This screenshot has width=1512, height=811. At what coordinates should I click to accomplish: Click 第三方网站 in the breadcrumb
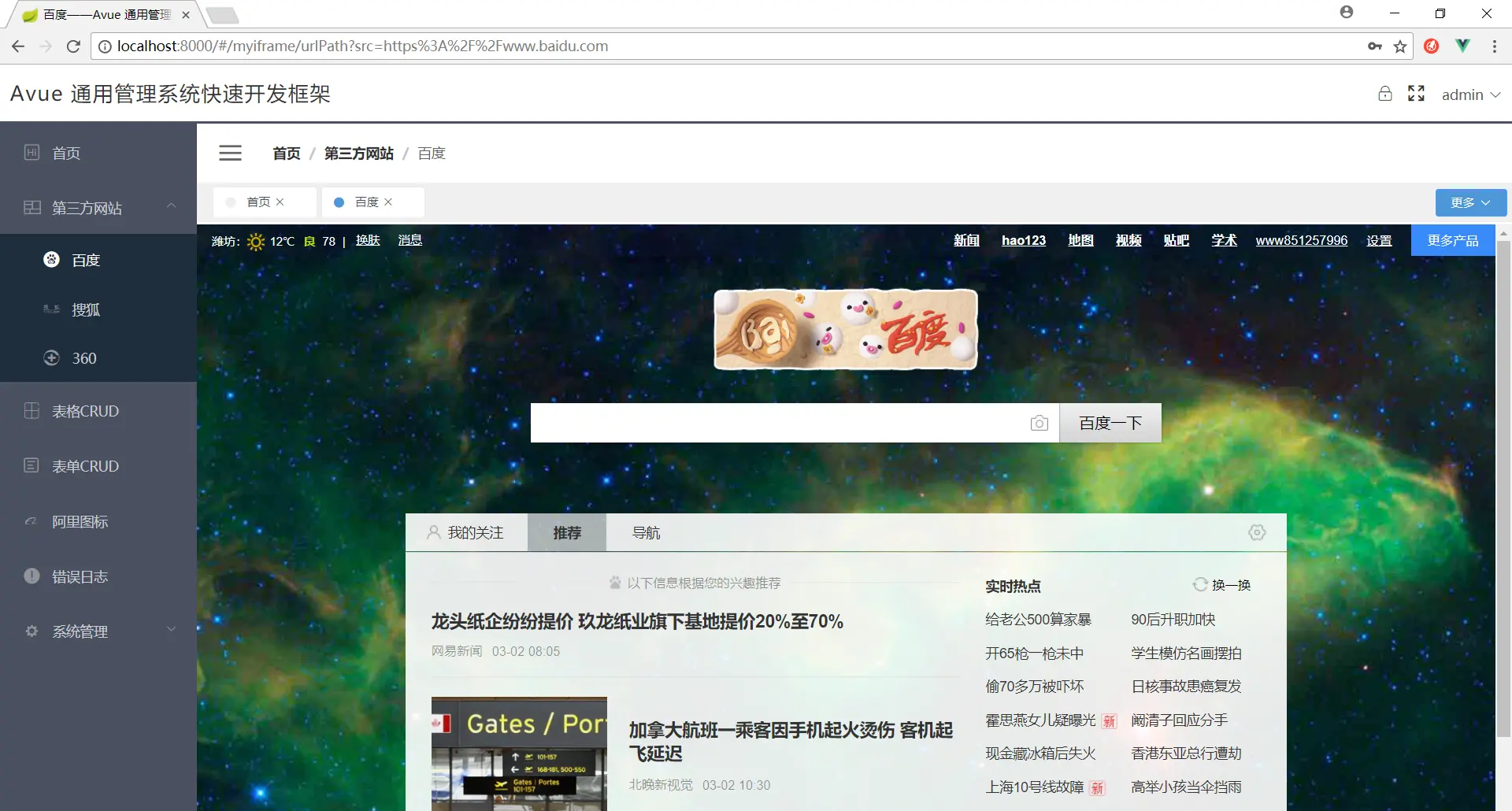(x=359, y=154)
